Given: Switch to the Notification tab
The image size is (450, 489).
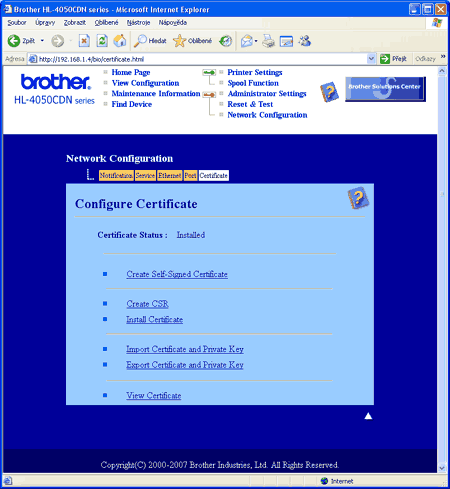Looking at the screenshot, I should [x=116, y=175].
